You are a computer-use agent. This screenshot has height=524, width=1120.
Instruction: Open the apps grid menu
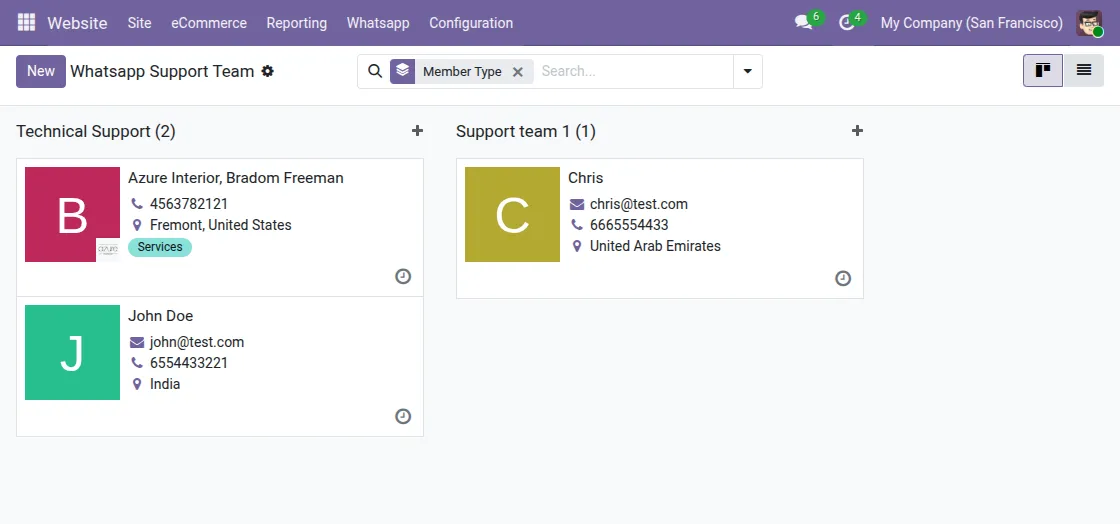coord(26,22)
